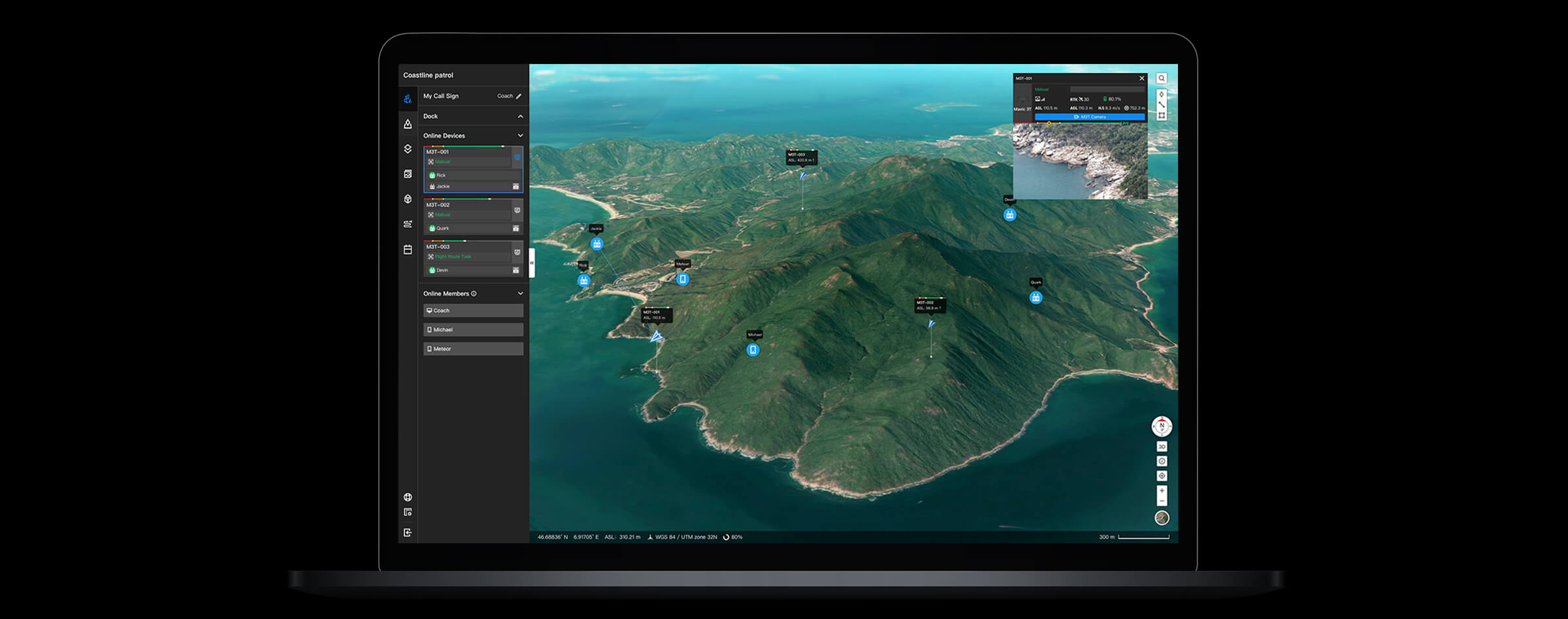This screenshot has height=619, width=1568.
Task: Click the search magnifier icon on the map
Action: (1162, 79)
